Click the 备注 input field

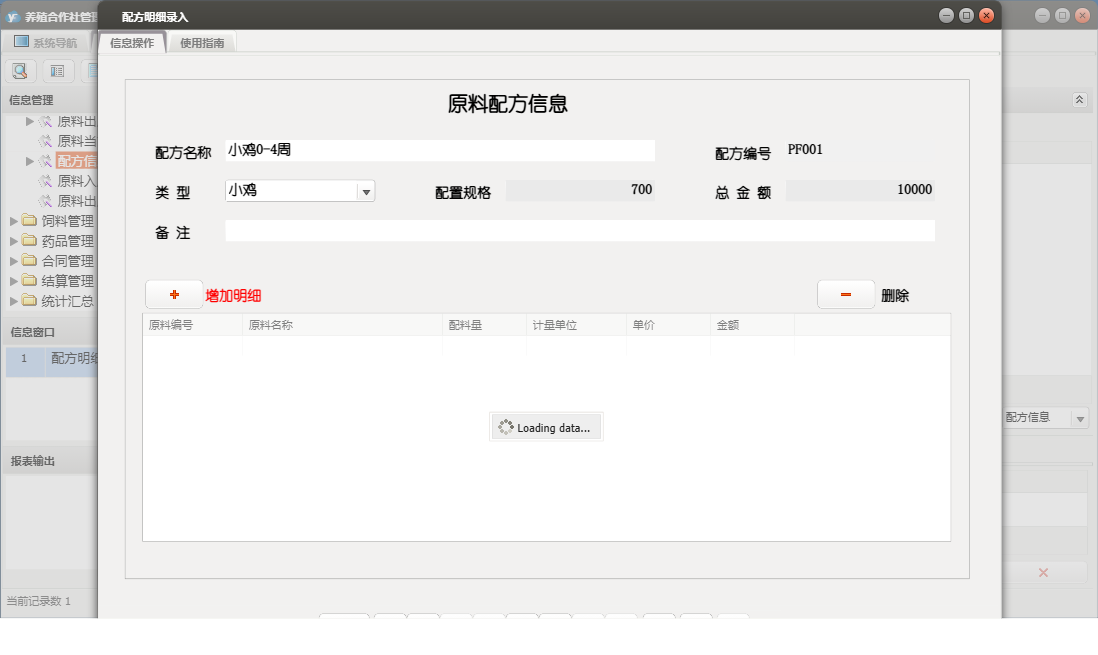pos(580,230)
